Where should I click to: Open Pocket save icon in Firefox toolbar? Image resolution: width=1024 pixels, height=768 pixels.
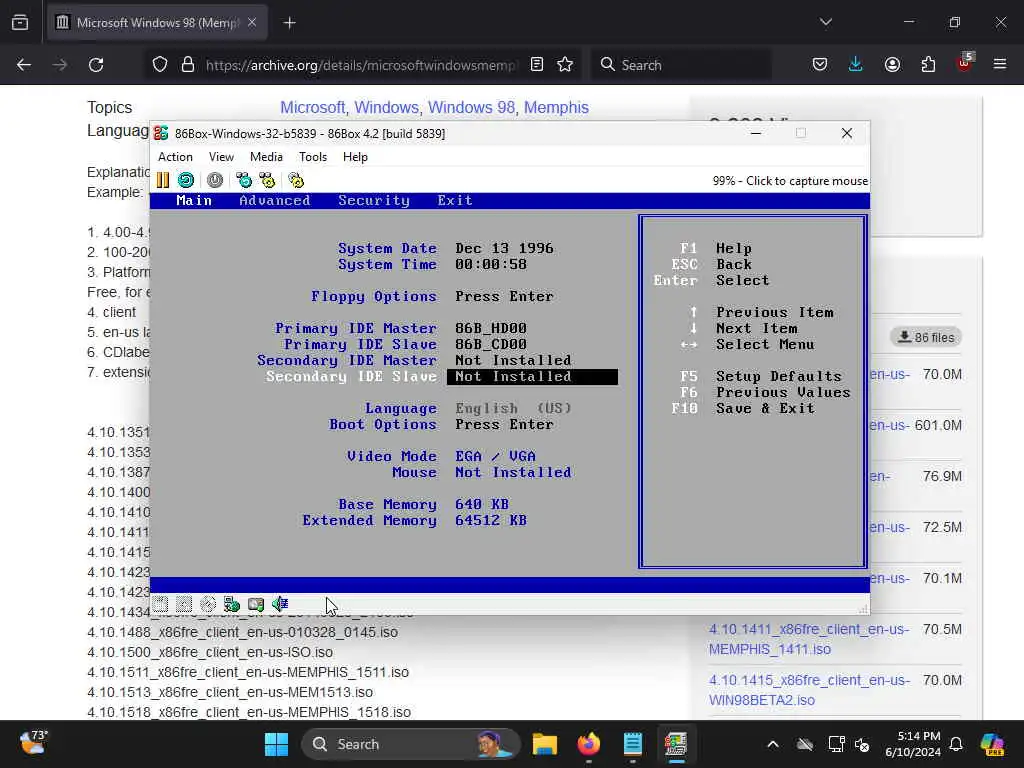point(820,65)
